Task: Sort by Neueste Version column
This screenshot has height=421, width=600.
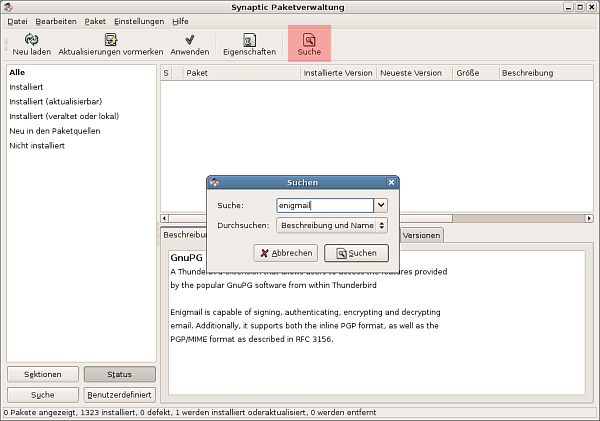Action: pyautogui.click(x=415, y=73)
